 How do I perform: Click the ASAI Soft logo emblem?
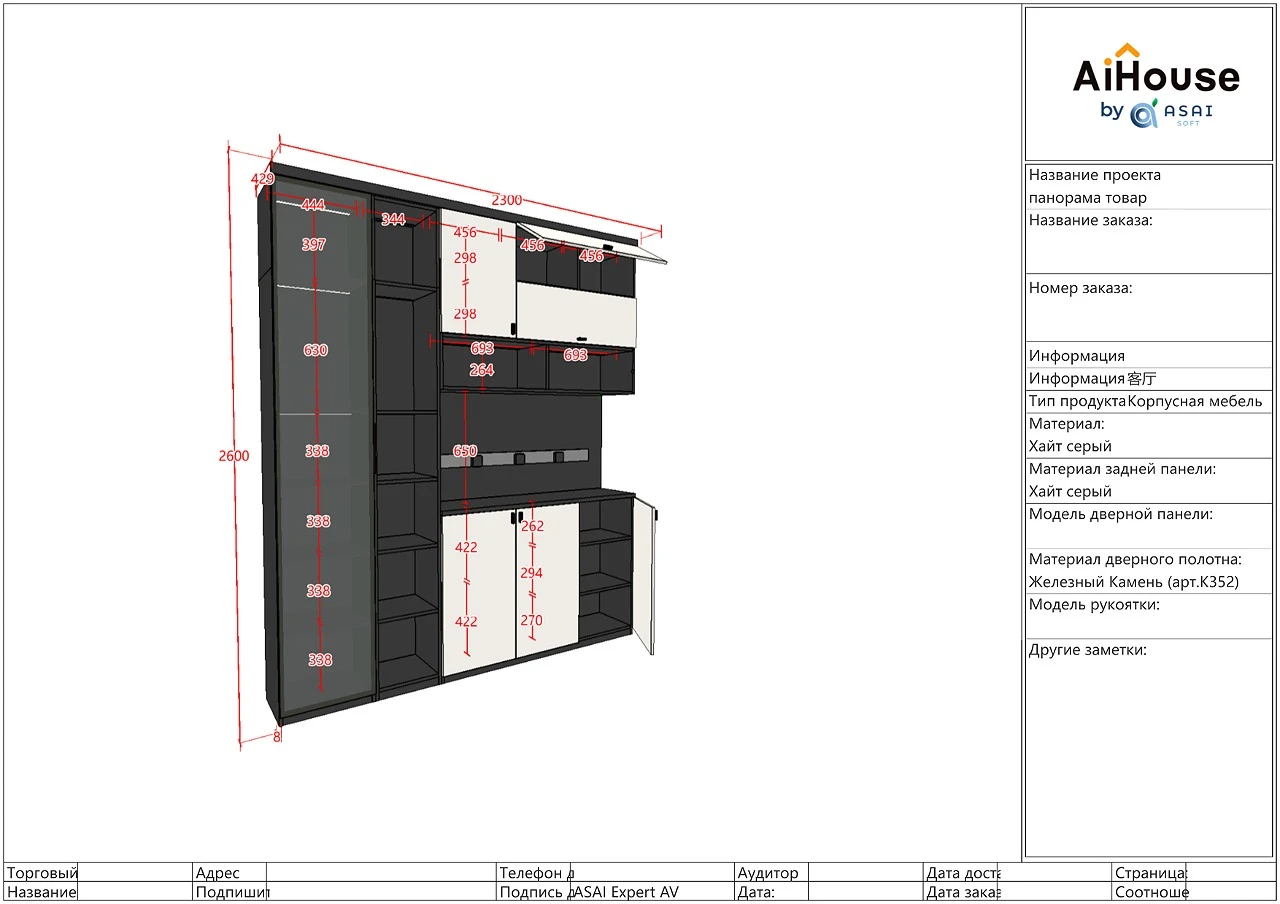click(1143, 113)
